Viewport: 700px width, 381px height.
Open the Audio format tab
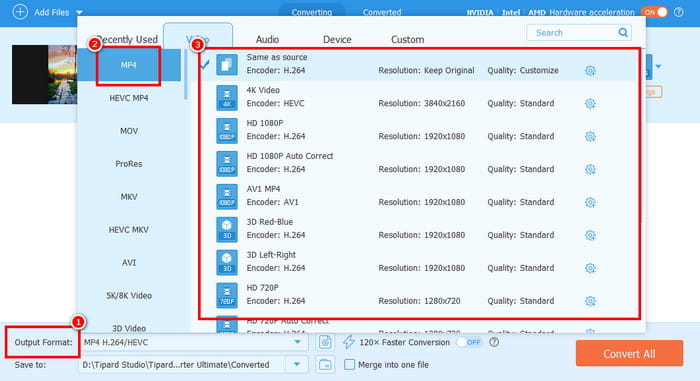(267, 39)
